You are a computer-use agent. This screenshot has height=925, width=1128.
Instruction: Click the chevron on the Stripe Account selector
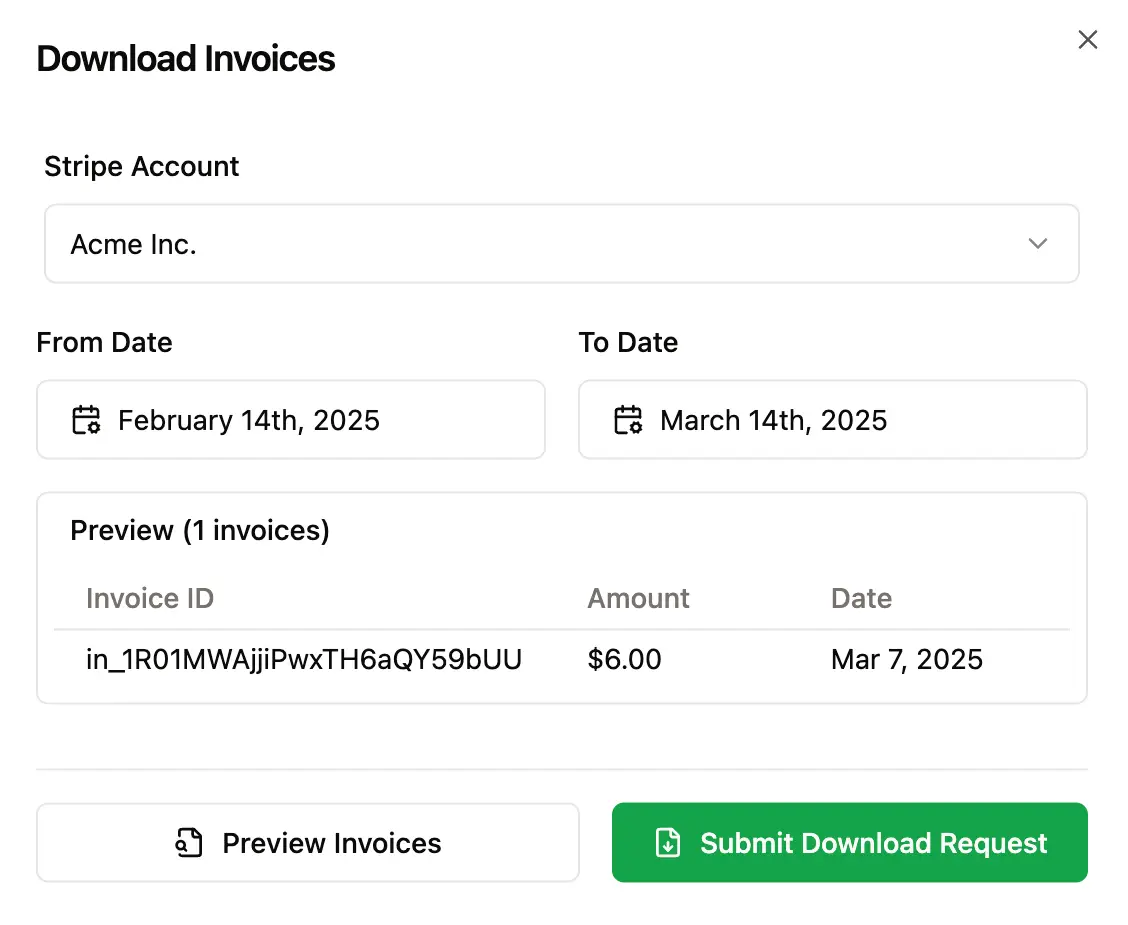pos(1038,243)
